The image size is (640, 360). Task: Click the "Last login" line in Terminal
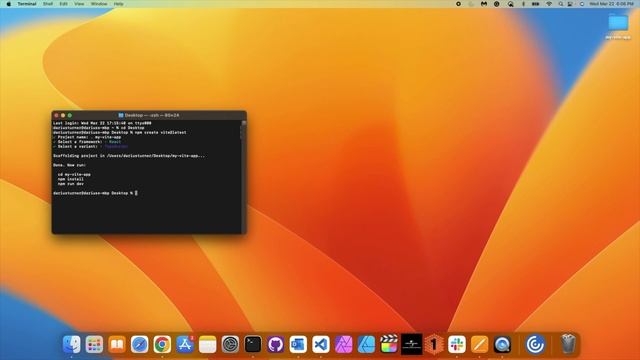[102, 123]
